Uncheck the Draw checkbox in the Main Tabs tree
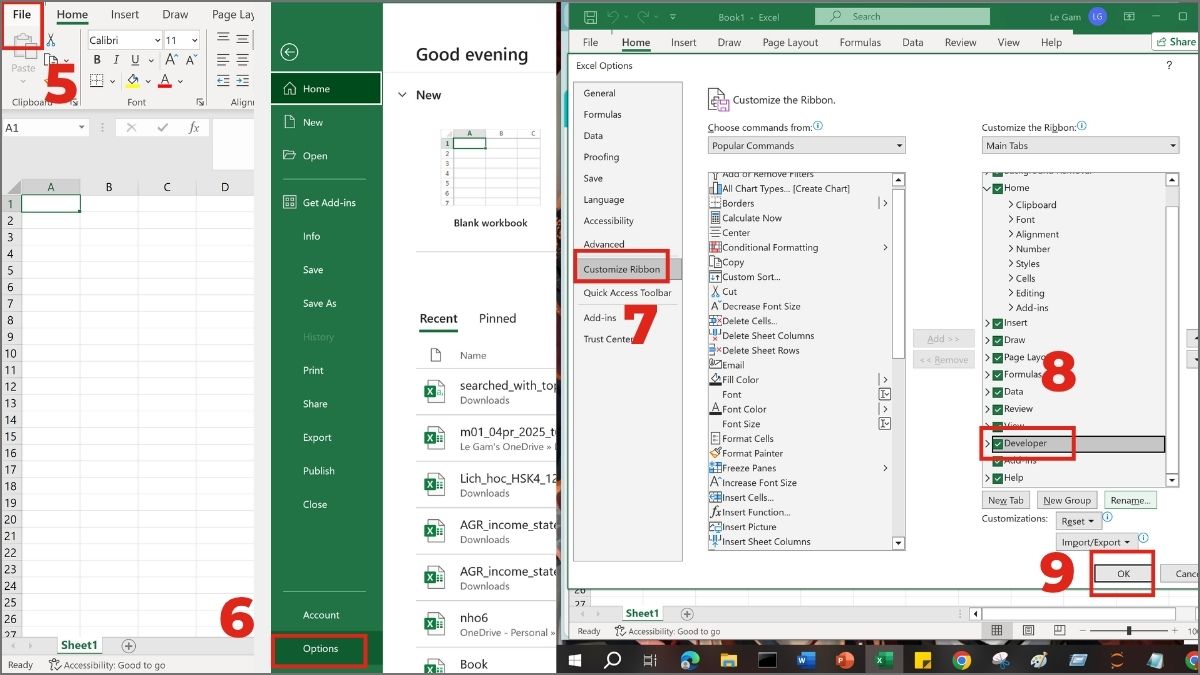Screen dimensions: 1200x675 coord(998,340)
